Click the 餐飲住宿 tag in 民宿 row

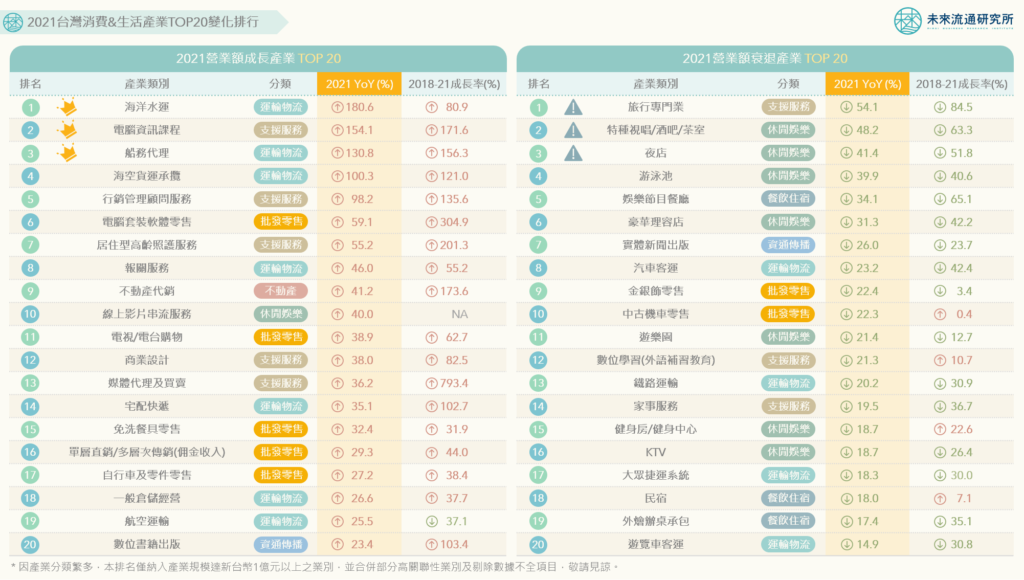788,498
